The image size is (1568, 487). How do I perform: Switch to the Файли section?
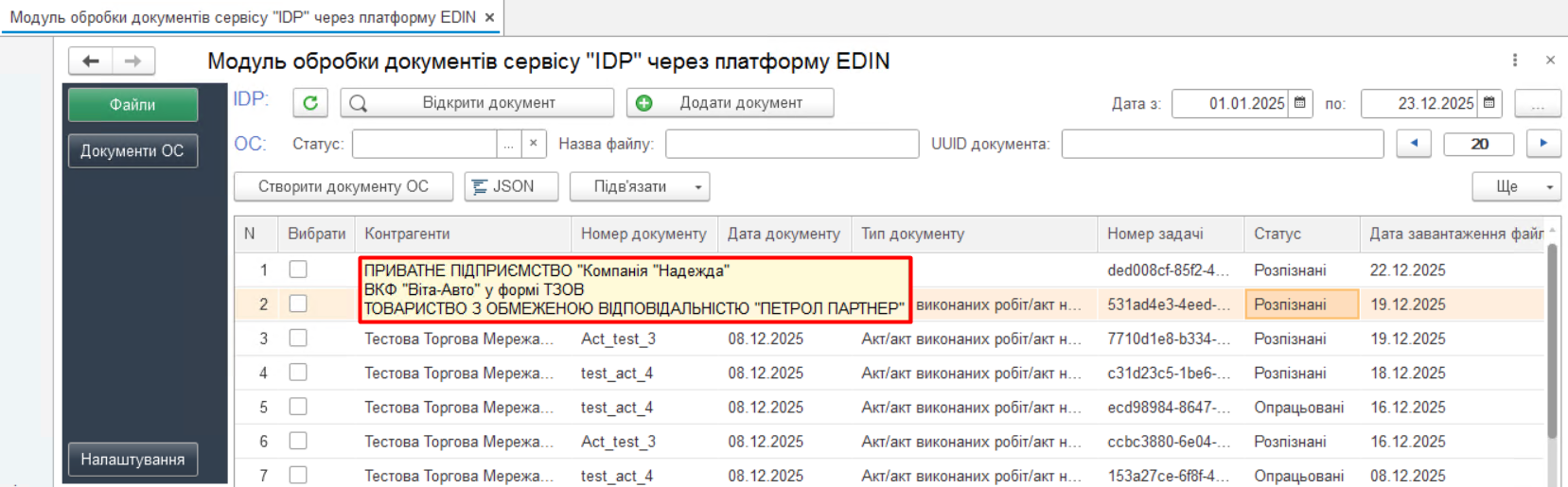pos(132,105)
